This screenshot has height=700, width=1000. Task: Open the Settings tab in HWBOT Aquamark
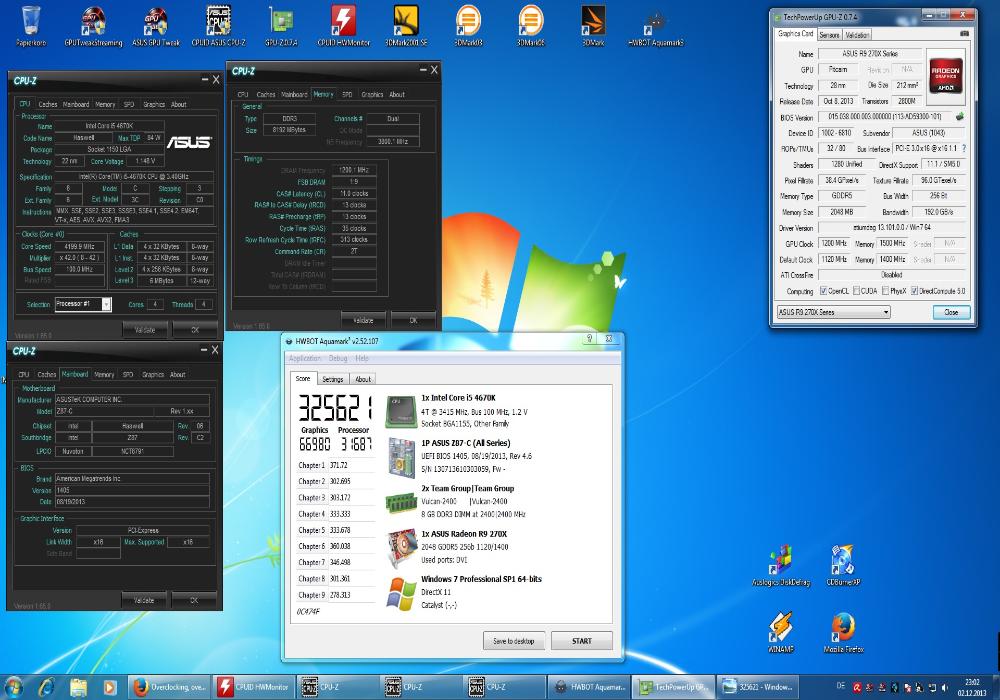pos(332,379)
